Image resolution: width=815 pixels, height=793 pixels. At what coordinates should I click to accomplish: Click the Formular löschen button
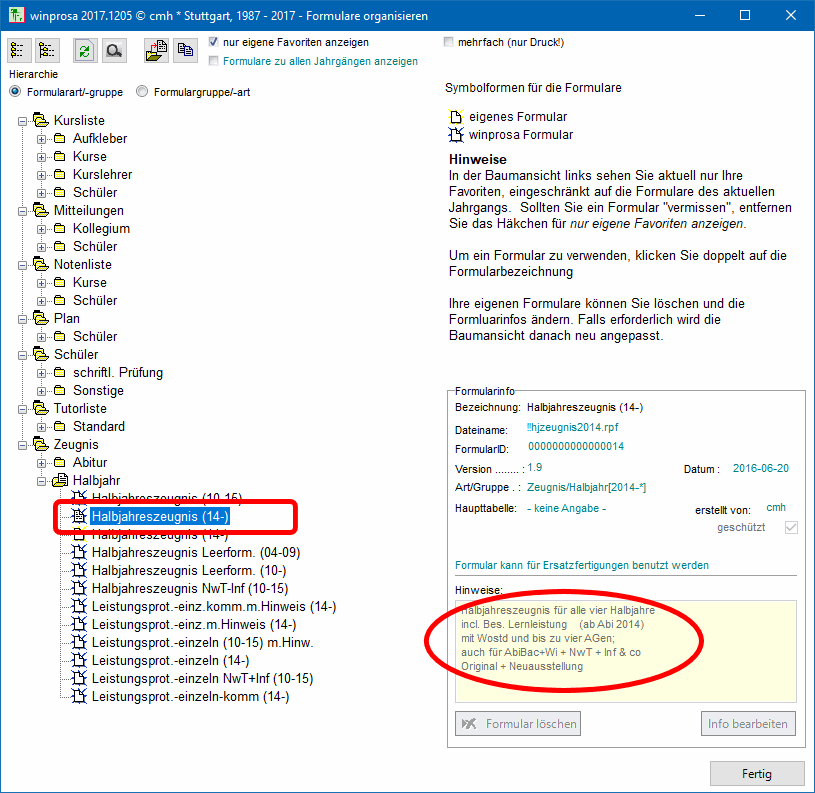518,723
